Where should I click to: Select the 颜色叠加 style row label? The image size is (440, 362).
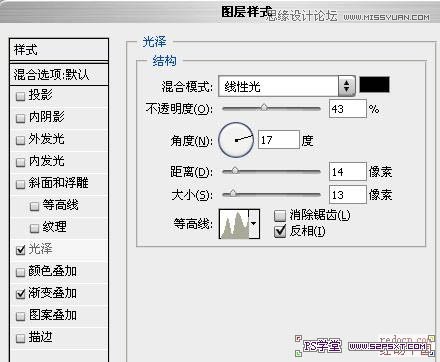[x=52, y=271]
